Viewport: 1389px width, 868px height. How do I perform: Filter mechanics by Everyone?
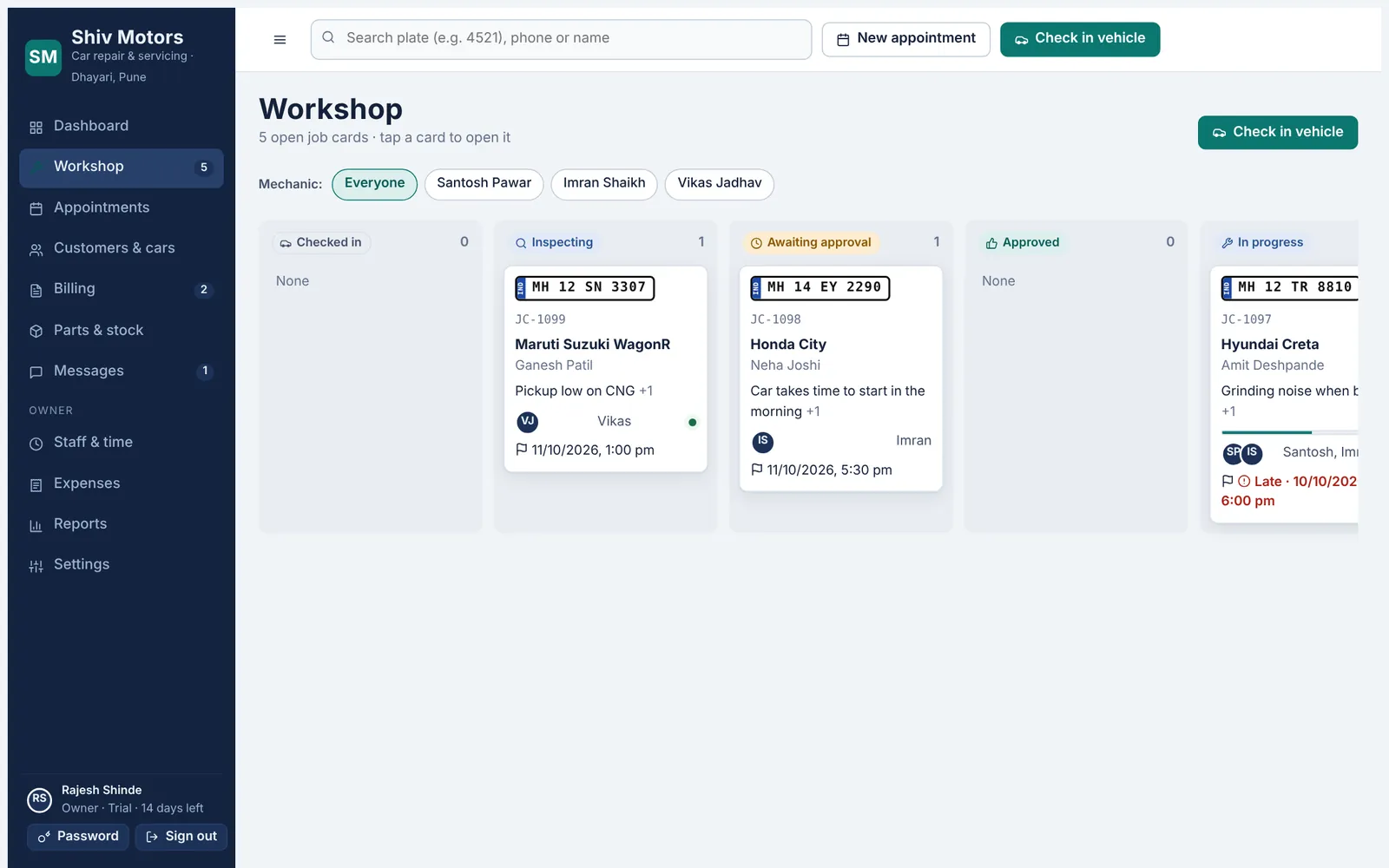tap(374, 184)
